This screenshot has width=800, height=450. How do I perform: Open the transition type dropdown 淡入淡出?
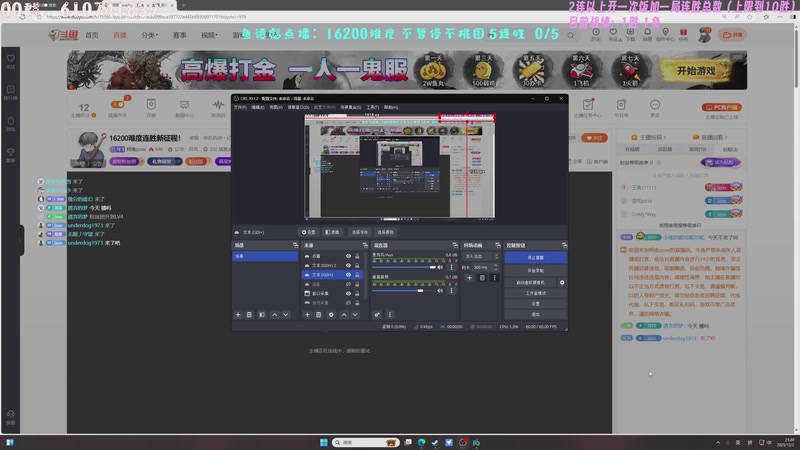[x=481, y=256]
